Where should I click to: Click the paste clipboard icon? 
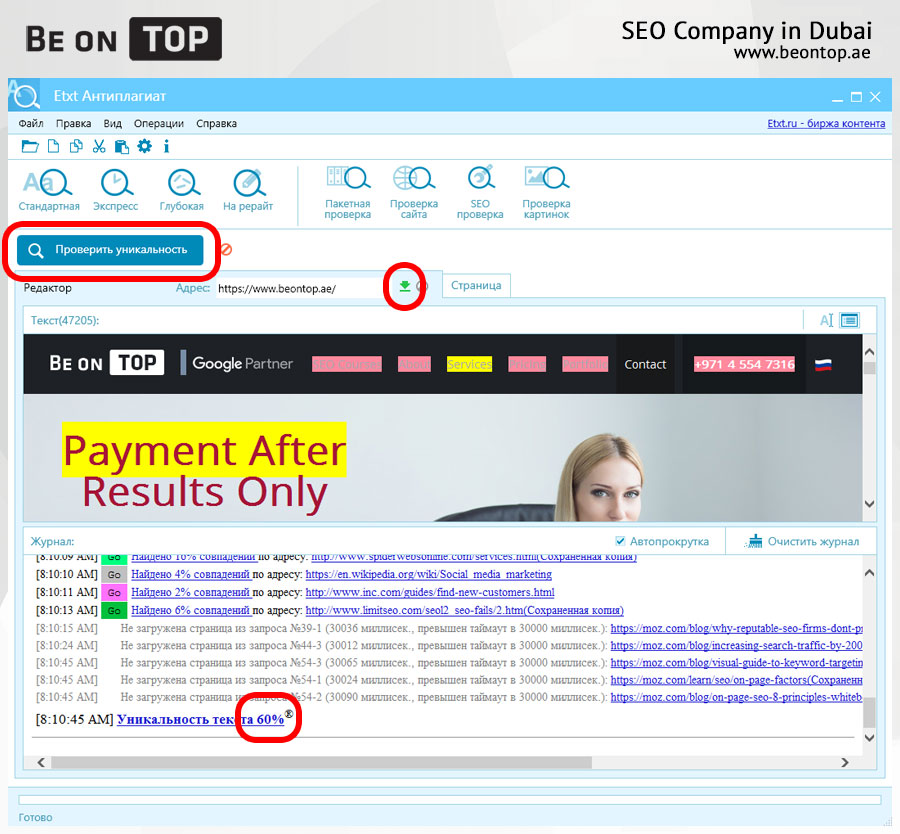click(x=122, y=147)
